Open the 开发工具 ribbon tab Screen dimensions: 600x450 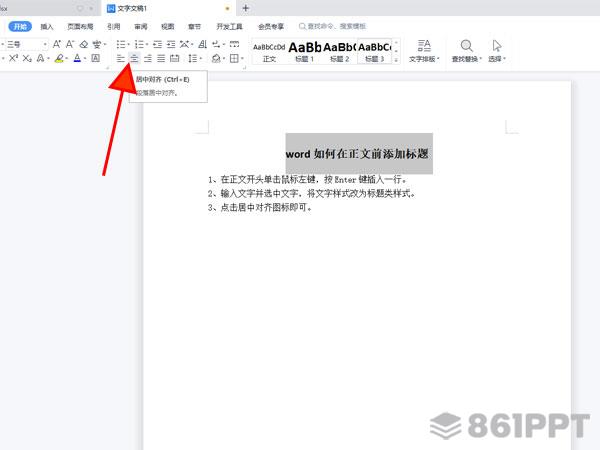[229, 26]
